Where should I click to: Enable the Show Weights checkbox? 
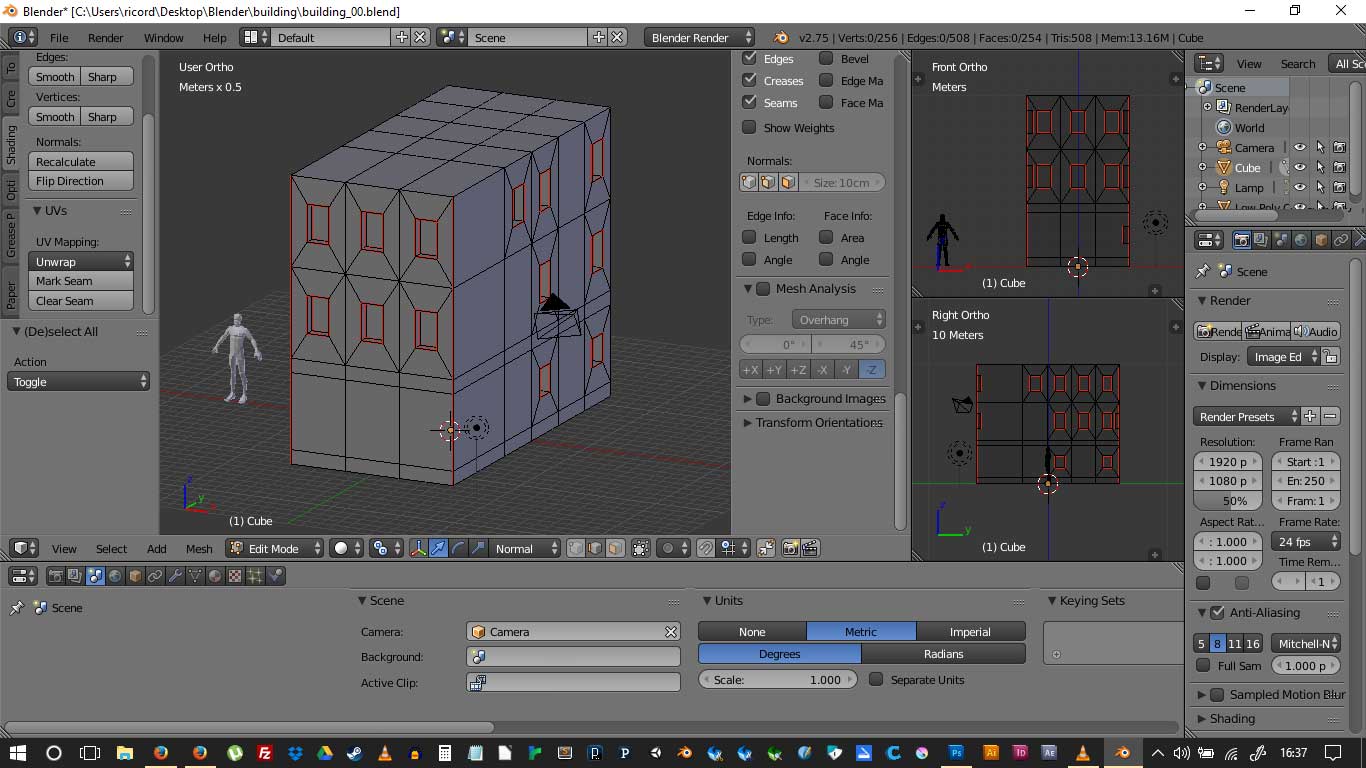coord(749,127)
